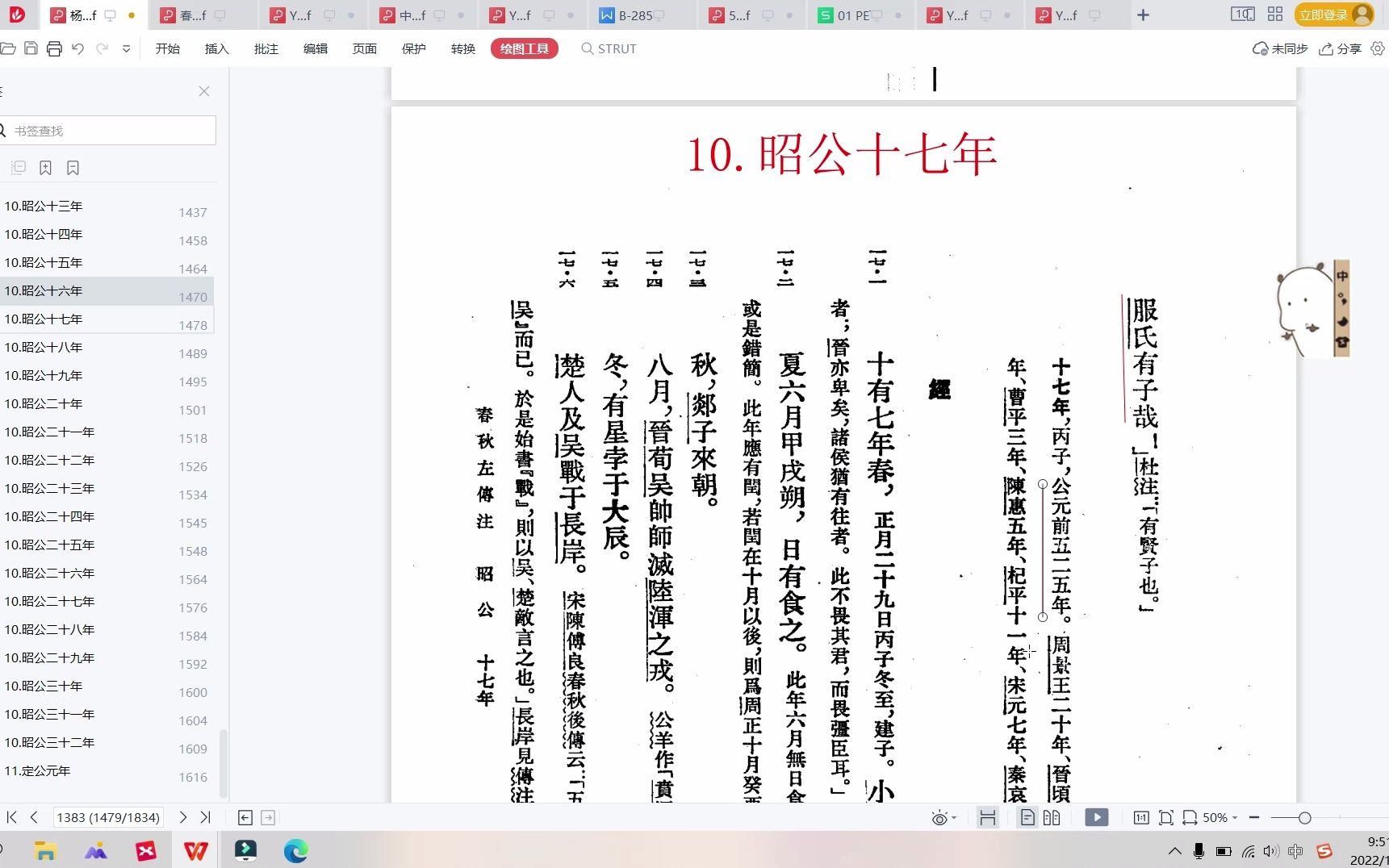Open the 页面 menu tab
The height and width of the screenshot is (868, 1389).
[365, 48]
